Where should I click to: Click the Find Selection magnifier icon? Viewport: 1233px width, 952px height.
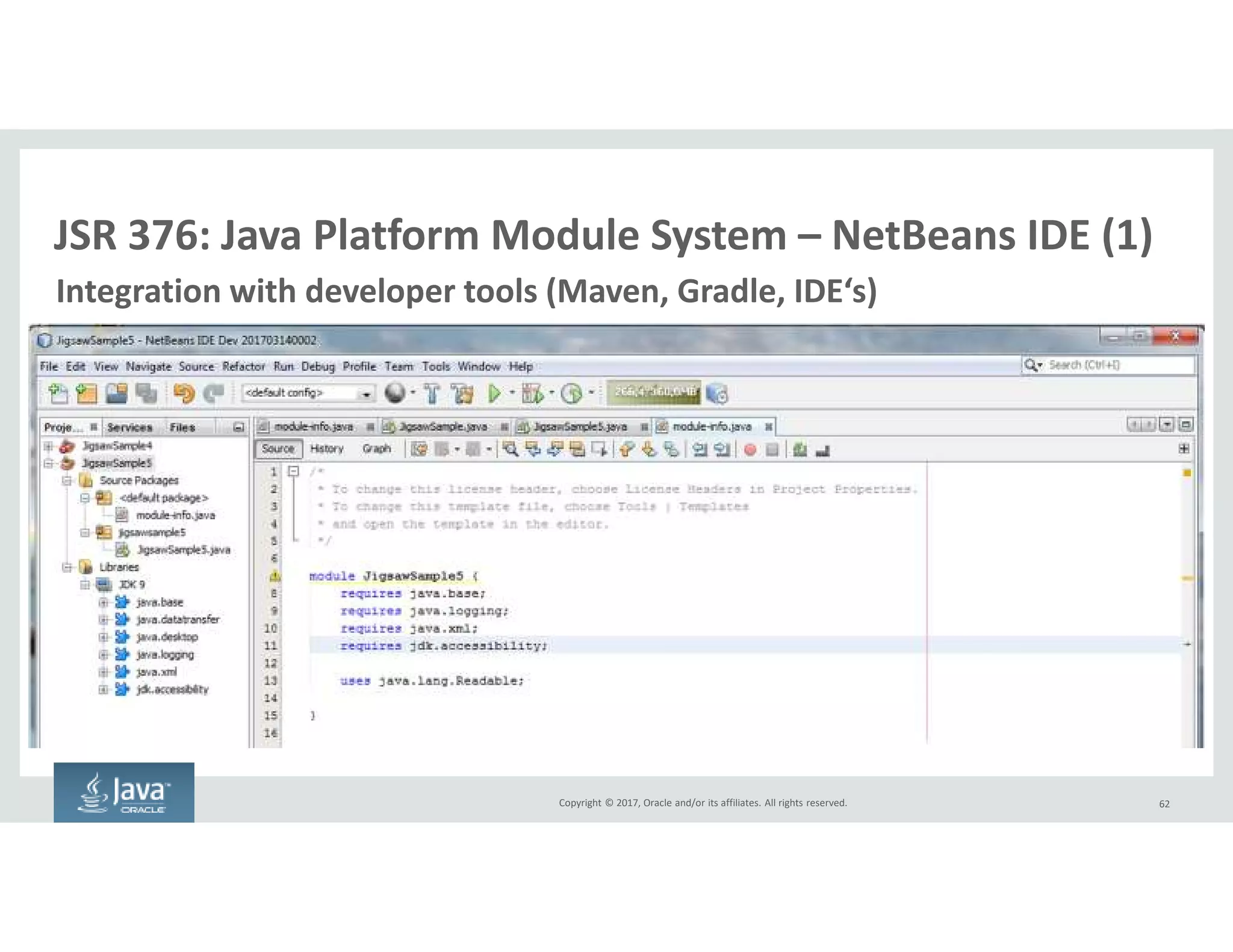coord(511,450)
